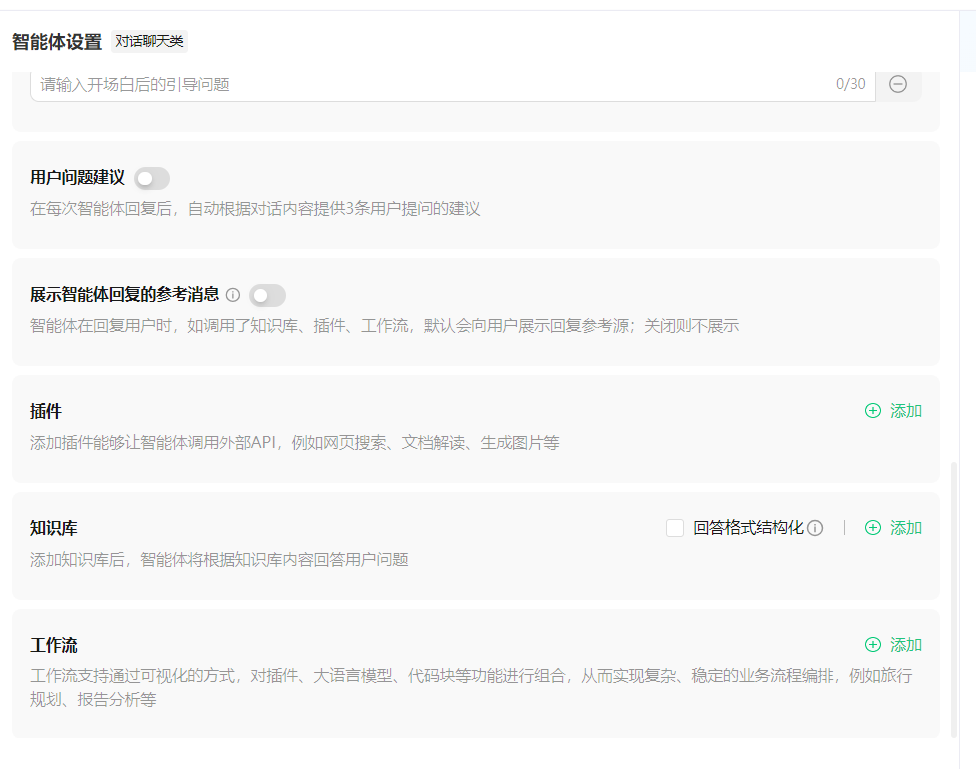Screen dimensions: 976x769
Task: Click the plus add icon in the 插件 section
Action: 871,410
